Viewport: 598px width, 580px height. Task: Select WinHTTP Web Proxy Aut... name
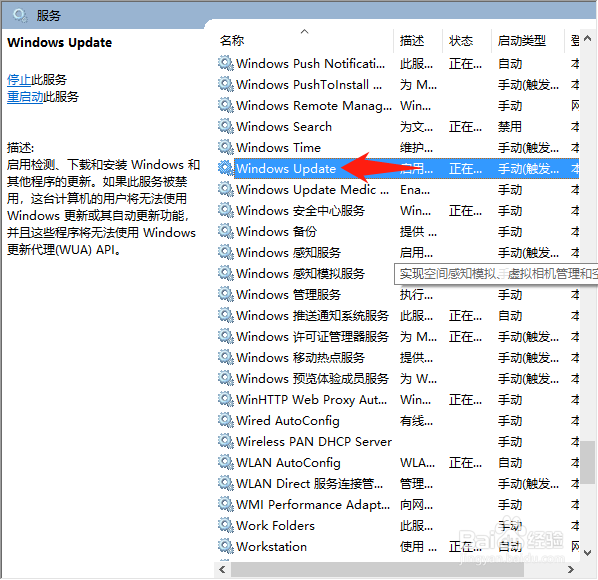(312, 399)
